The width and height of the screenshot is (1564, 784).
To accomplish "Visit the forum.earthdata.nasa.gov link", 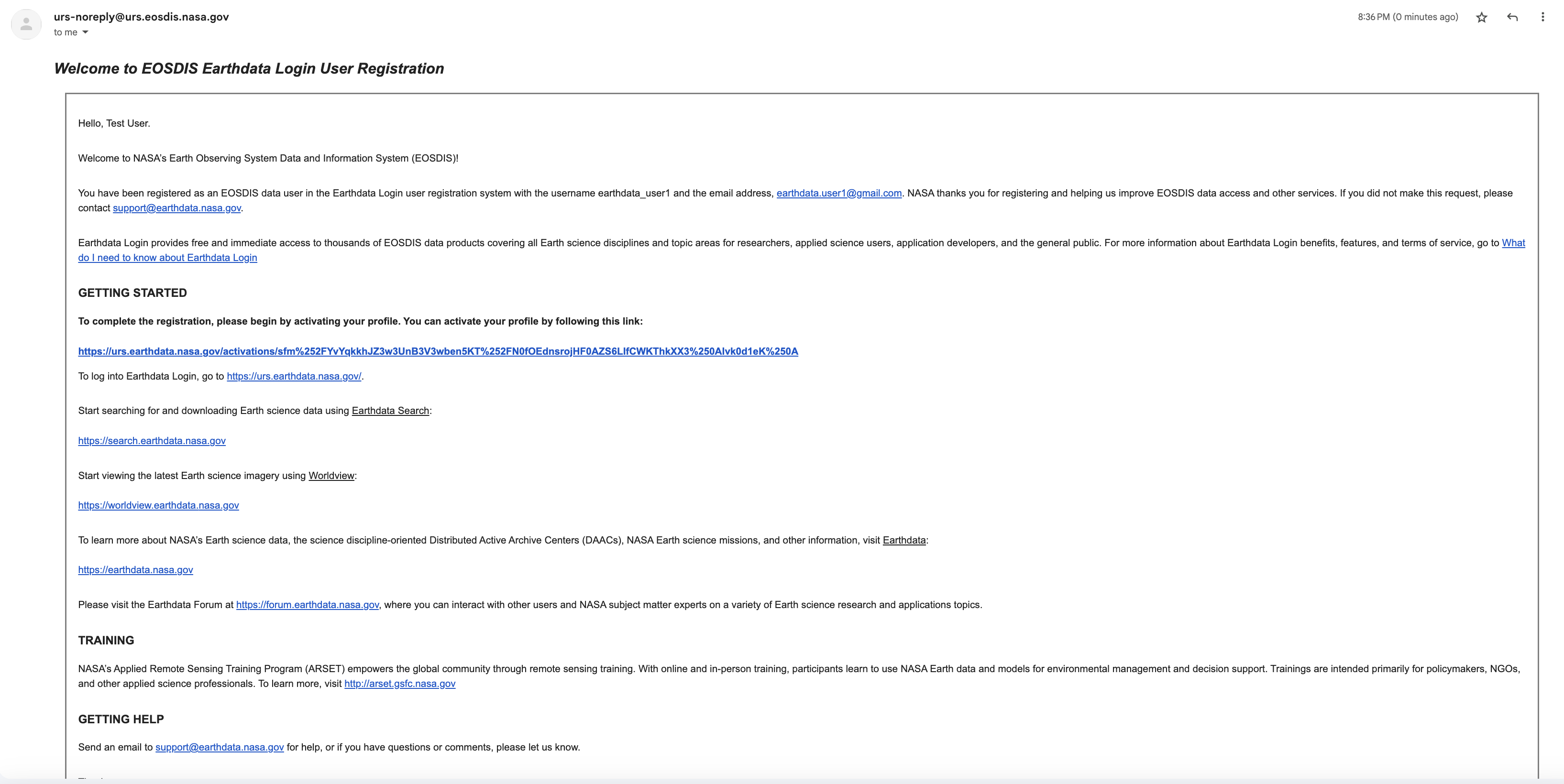I will tap(307, 605).
